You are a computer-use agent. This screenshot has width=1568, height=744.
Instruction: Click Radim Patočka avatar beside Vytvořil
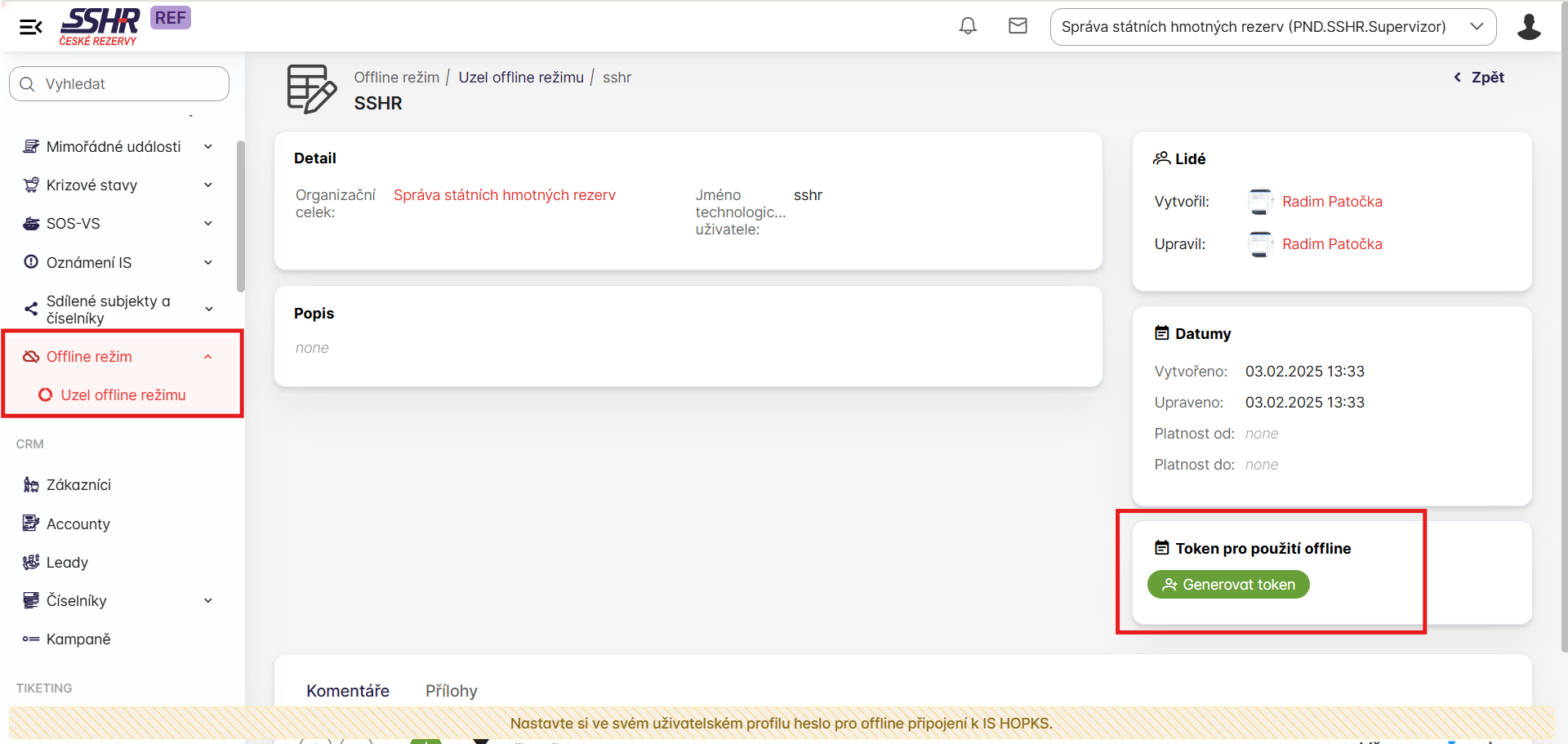click(1260, 202)
